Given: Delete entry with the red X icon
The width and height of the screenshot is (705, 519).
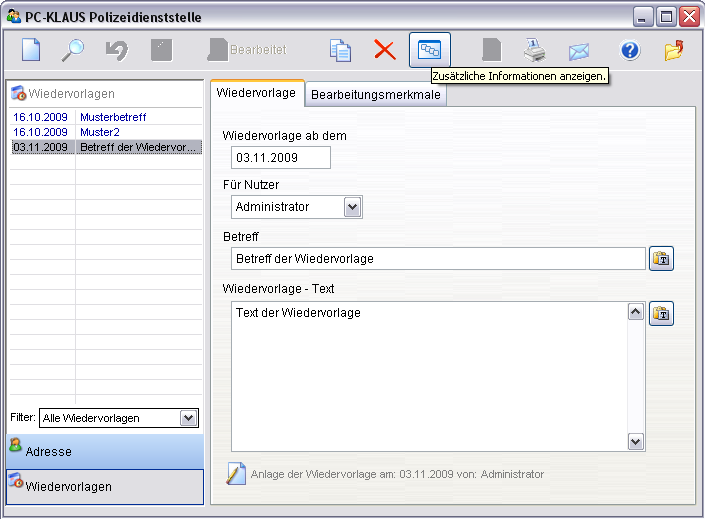Looking at the screenshot, I should pyautogui.click(x=385, y=50).
